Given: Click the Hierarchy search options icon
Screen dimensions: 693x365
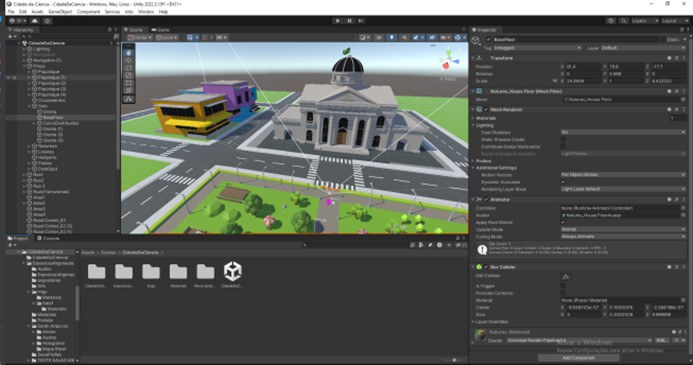Looking at the screenshot, I should tap(116, 36).
